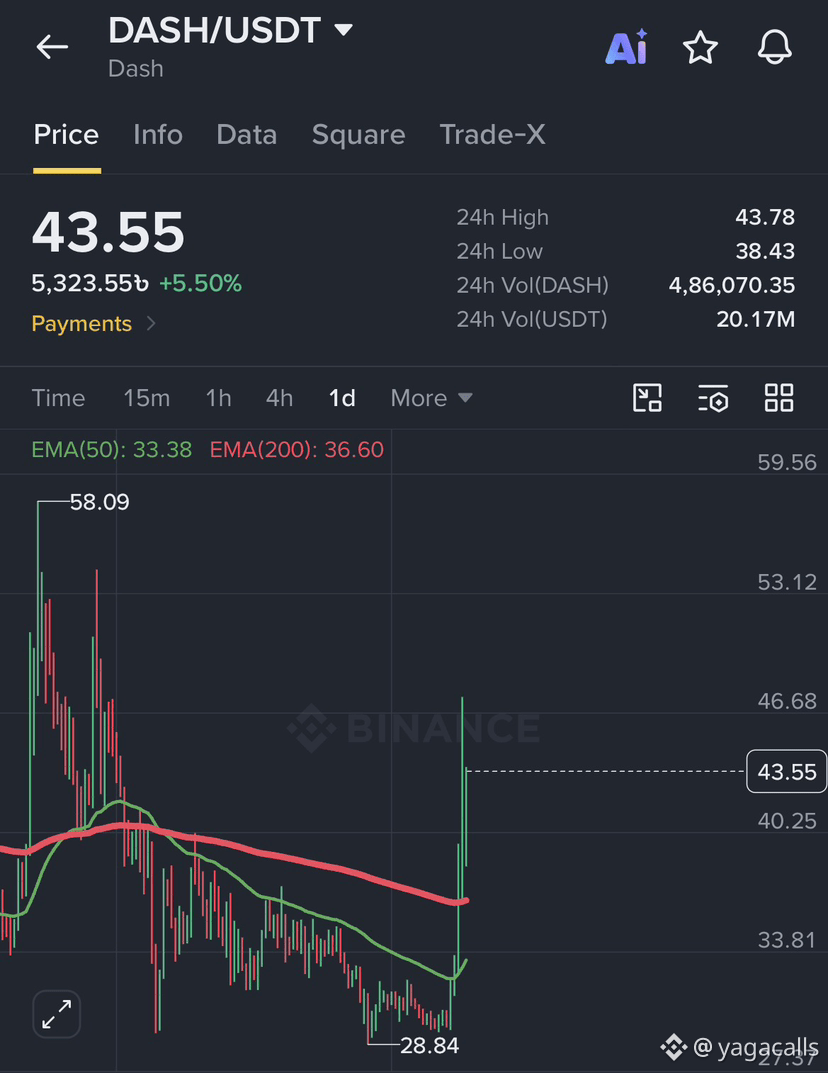828x1073 pixels.
Task: Click the 58.09 high price marker
Action: coord(99,502)
